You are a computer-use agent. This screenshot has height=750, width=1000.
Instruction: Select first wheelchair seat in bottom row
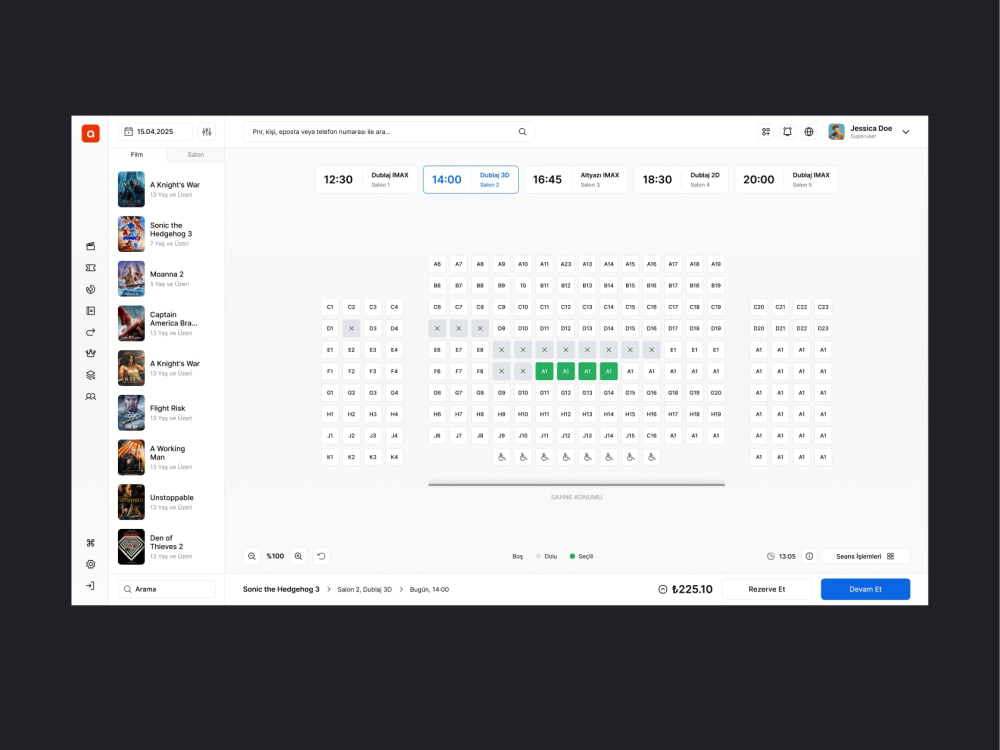pyautogui.click(x=501, y=457)
